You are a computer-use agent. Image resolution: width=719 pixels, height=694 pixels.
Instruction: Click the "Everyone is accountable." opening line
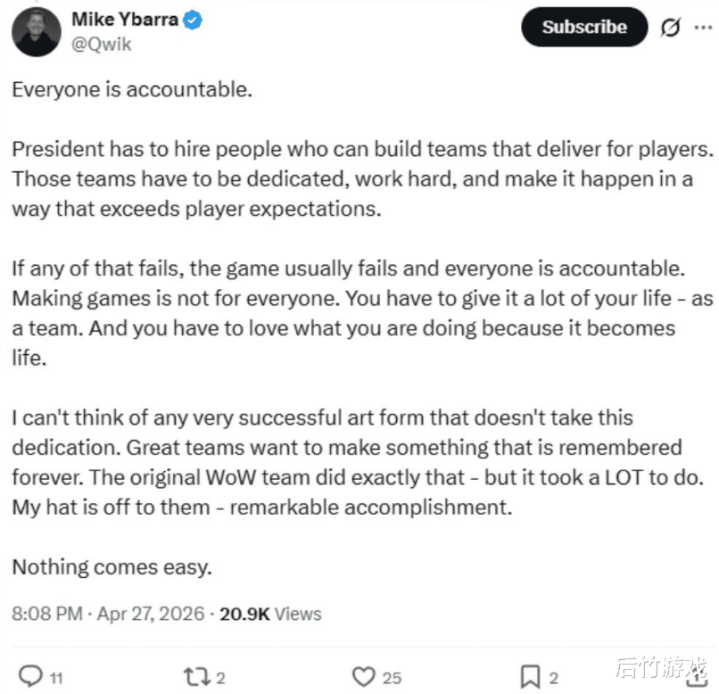point(132,89)
